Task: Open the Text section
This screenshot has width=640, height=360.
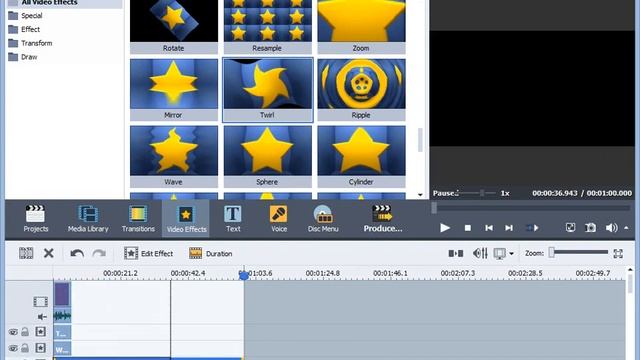Action: (x=233, y=219)
